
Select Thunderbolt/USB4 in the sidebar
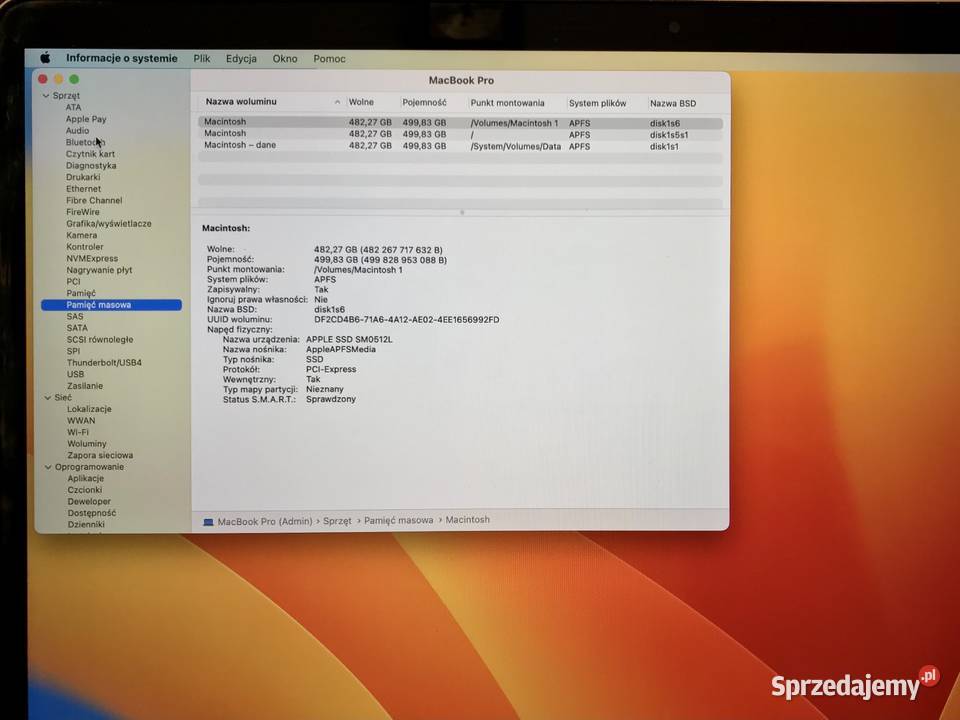103,362
